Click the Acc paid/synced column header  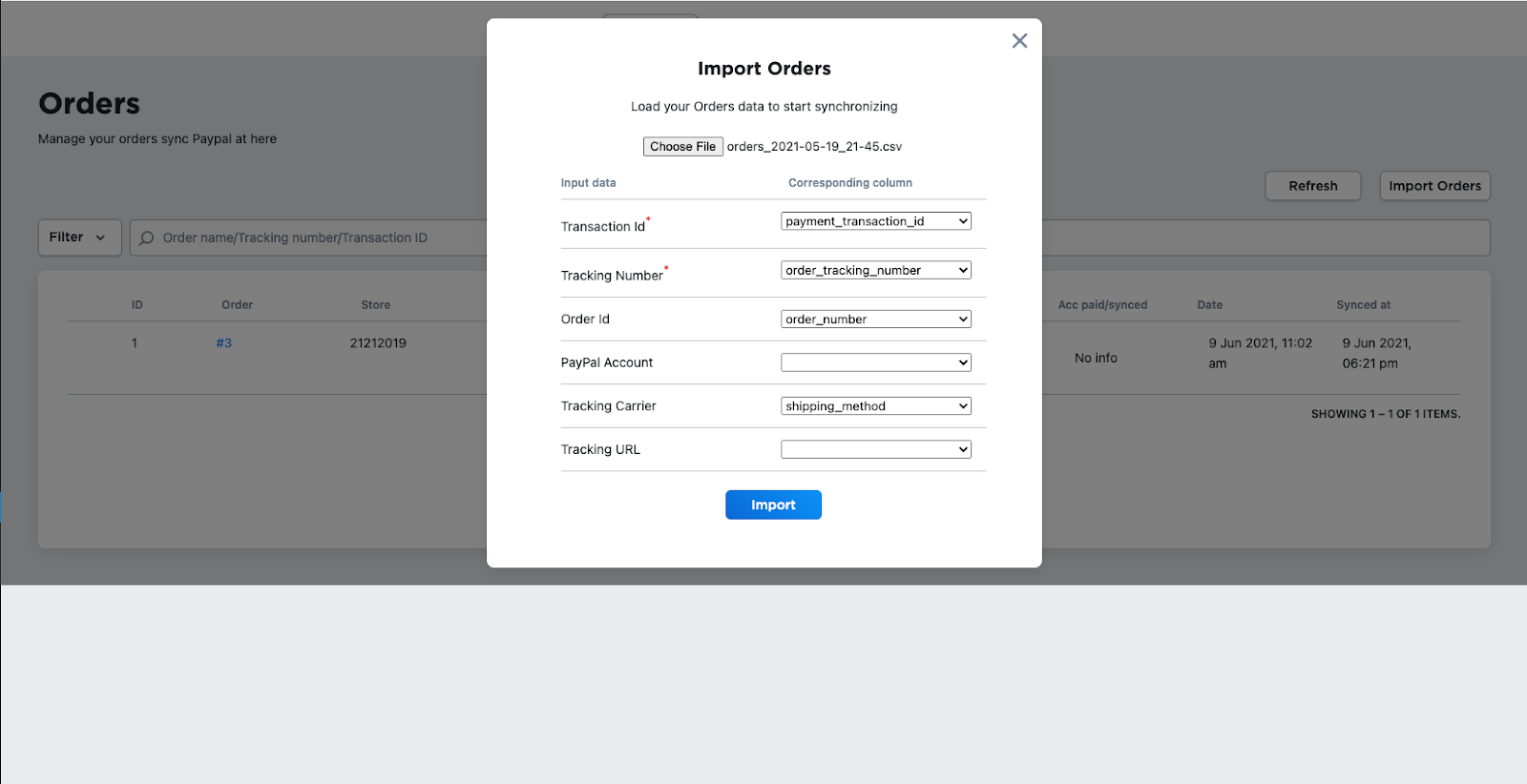point(1102,305)
